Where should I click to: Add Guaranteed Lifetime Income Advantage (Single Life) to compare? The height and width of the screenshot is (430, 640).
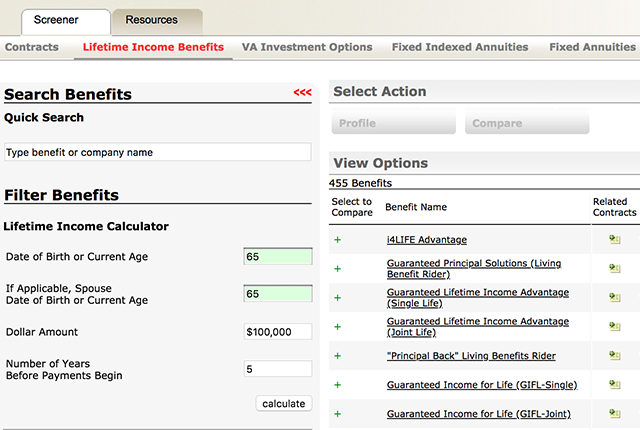337,298
